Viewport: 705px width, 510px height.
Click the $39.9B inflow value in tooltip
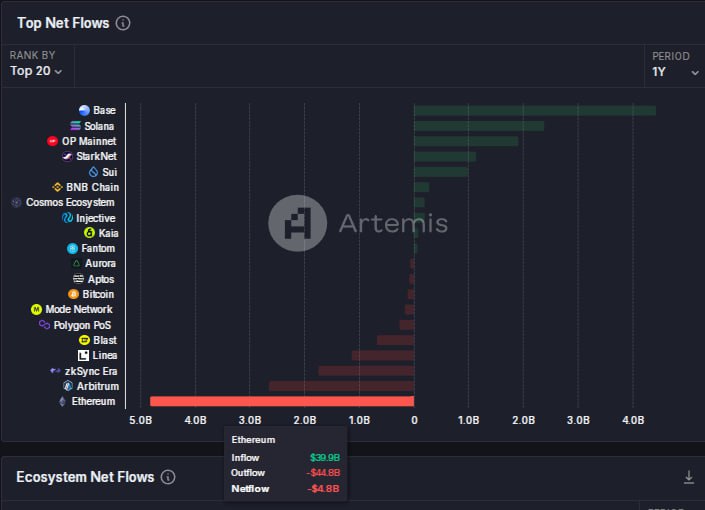[325, 457]
